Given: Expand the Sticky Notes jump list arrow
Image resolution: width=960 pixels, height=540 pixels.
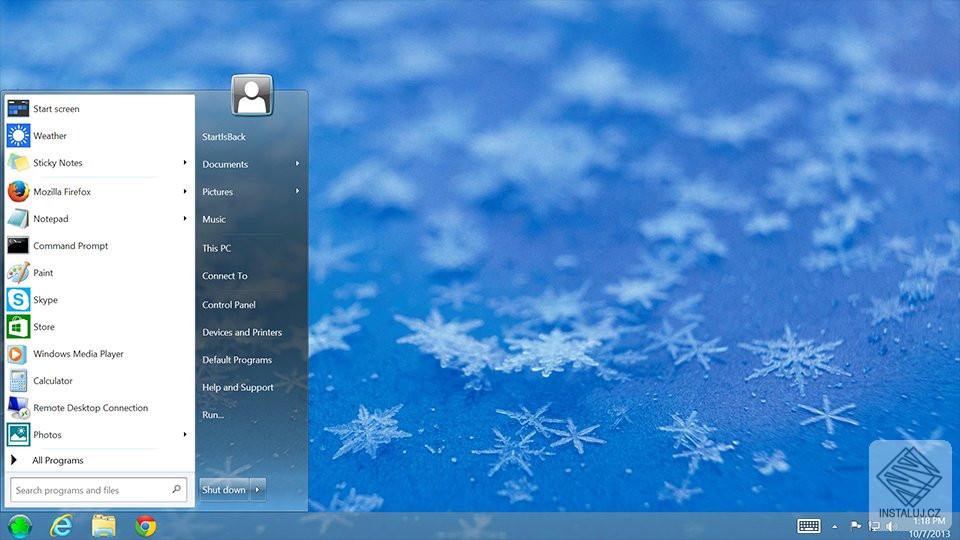Looking at the screenshot, I should [184, 162].
